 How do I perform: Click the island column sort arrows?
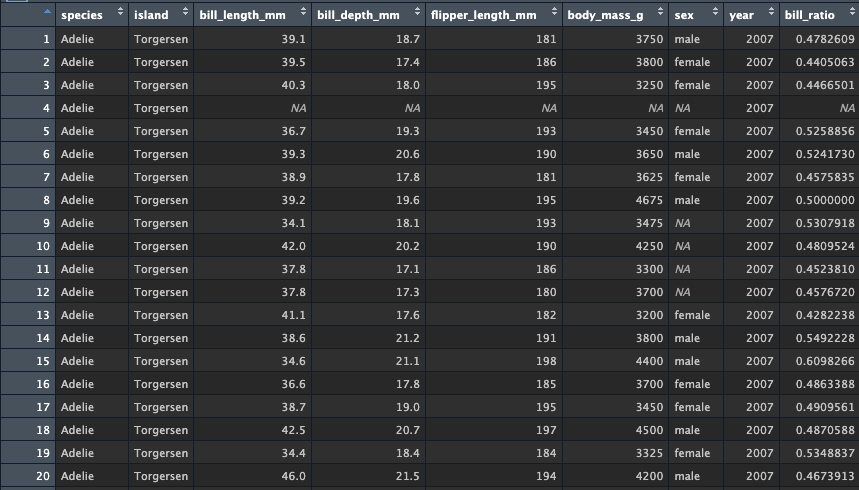[185, 12]
